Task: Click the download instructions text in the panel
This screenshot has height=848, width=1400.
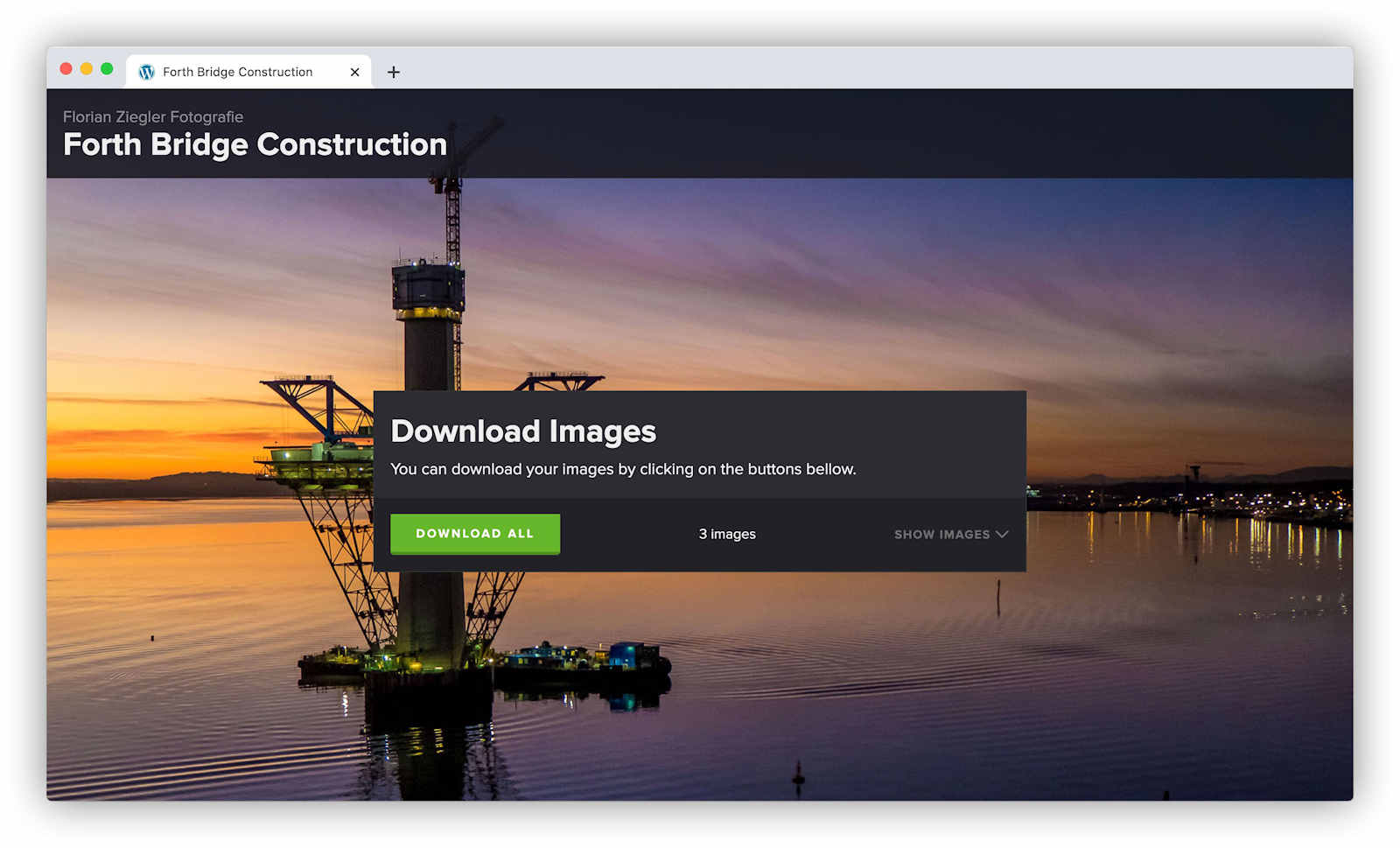Action: click(x=623, y=469)
